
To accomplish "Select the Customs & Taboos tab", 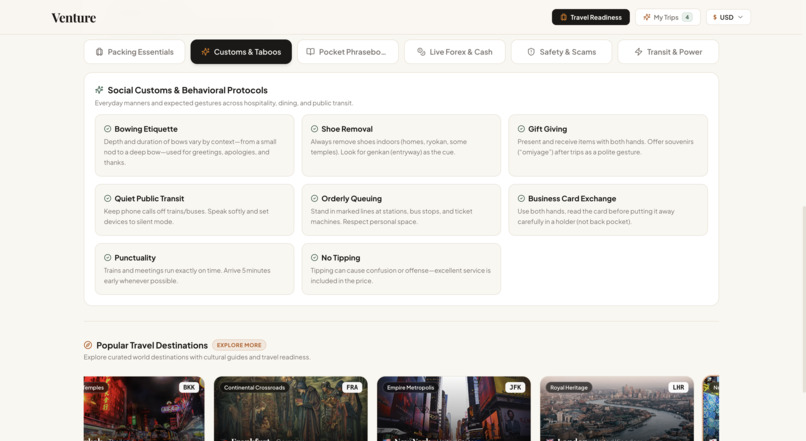I will (x=241, y=52).
